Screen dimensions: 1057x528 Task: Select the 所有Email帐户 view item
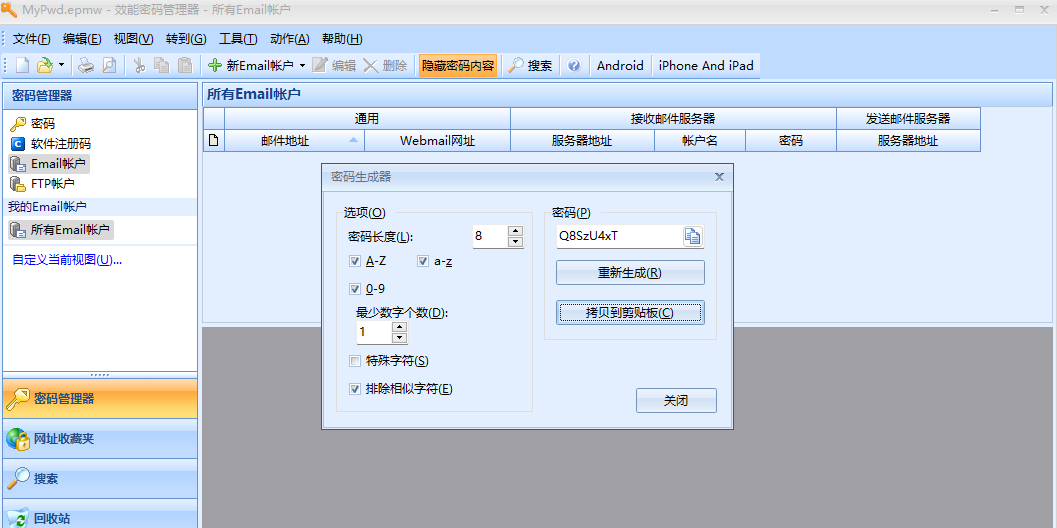(x=61, y=230)
